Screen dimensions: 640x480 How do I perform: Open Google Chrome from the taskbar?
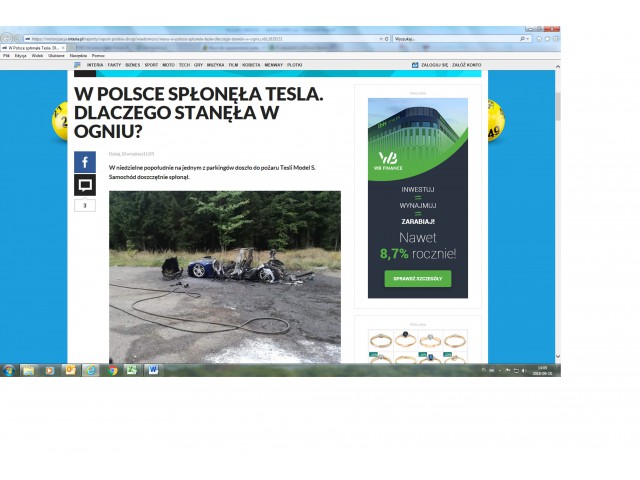pyautogui.click(x=112, y=370)
